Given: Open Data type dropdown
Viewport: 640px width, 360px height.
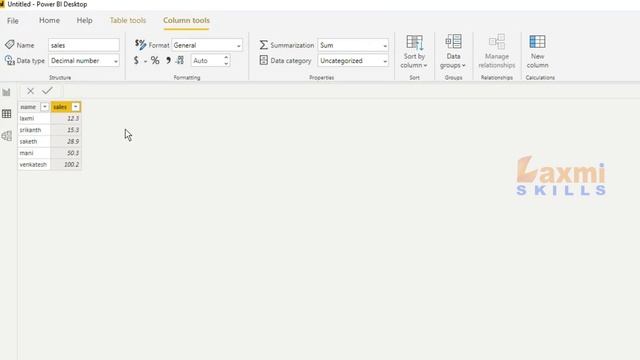Looking at the screenshot, I should point(84,60).
